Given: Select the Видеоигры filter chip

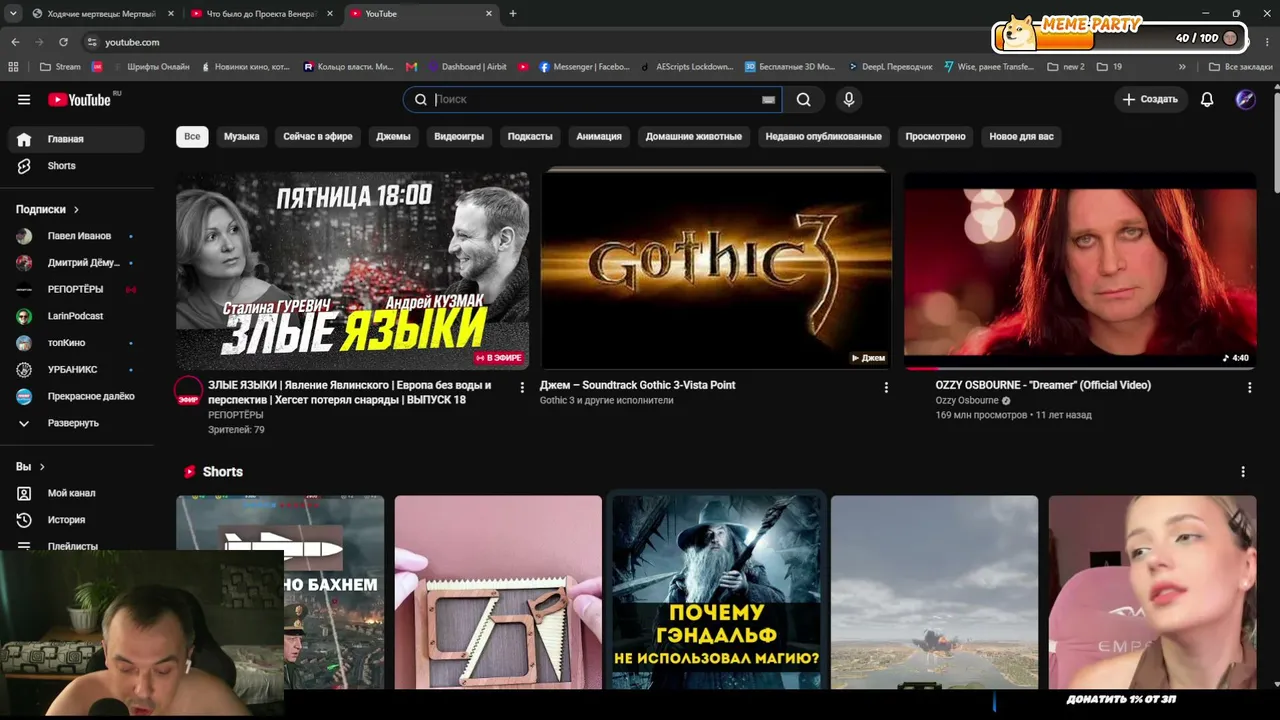Looking at the screenshot, I should [459, 136].
